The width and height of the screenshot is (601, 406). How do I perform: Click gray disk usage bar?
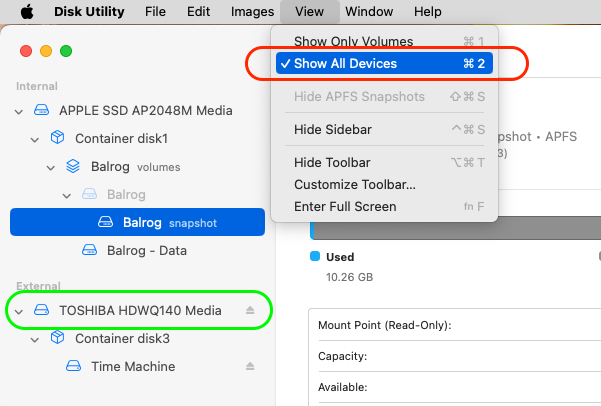456,231
